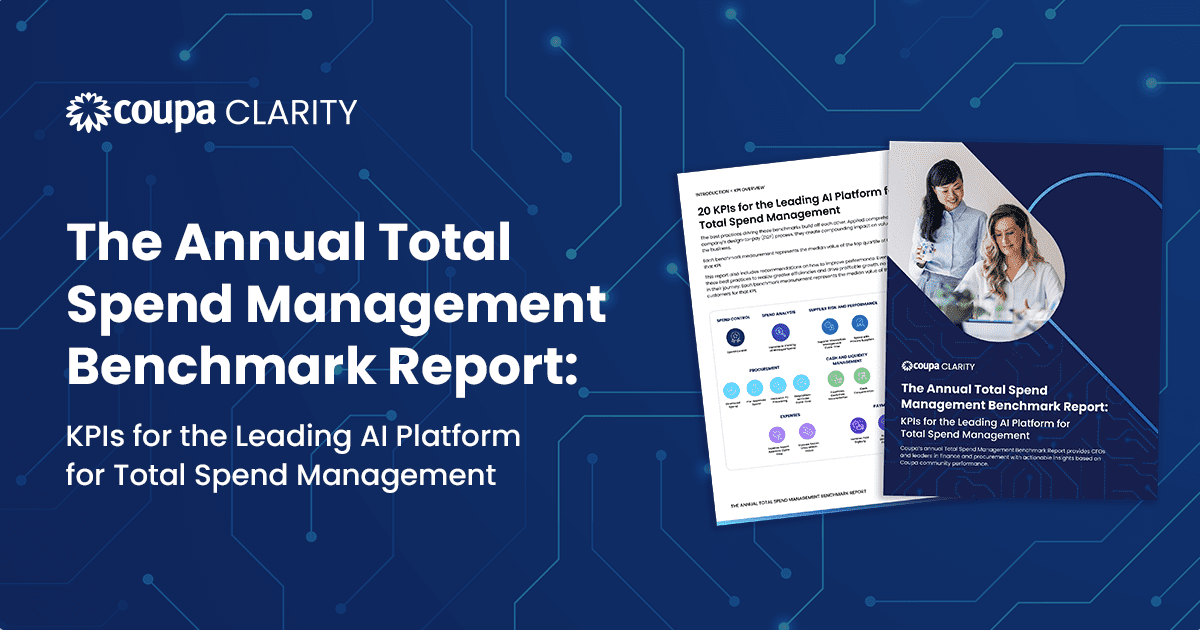
Task: Click last light-blue icon in Procurement row
Action: pyautogui.click(x=801, y=383)
